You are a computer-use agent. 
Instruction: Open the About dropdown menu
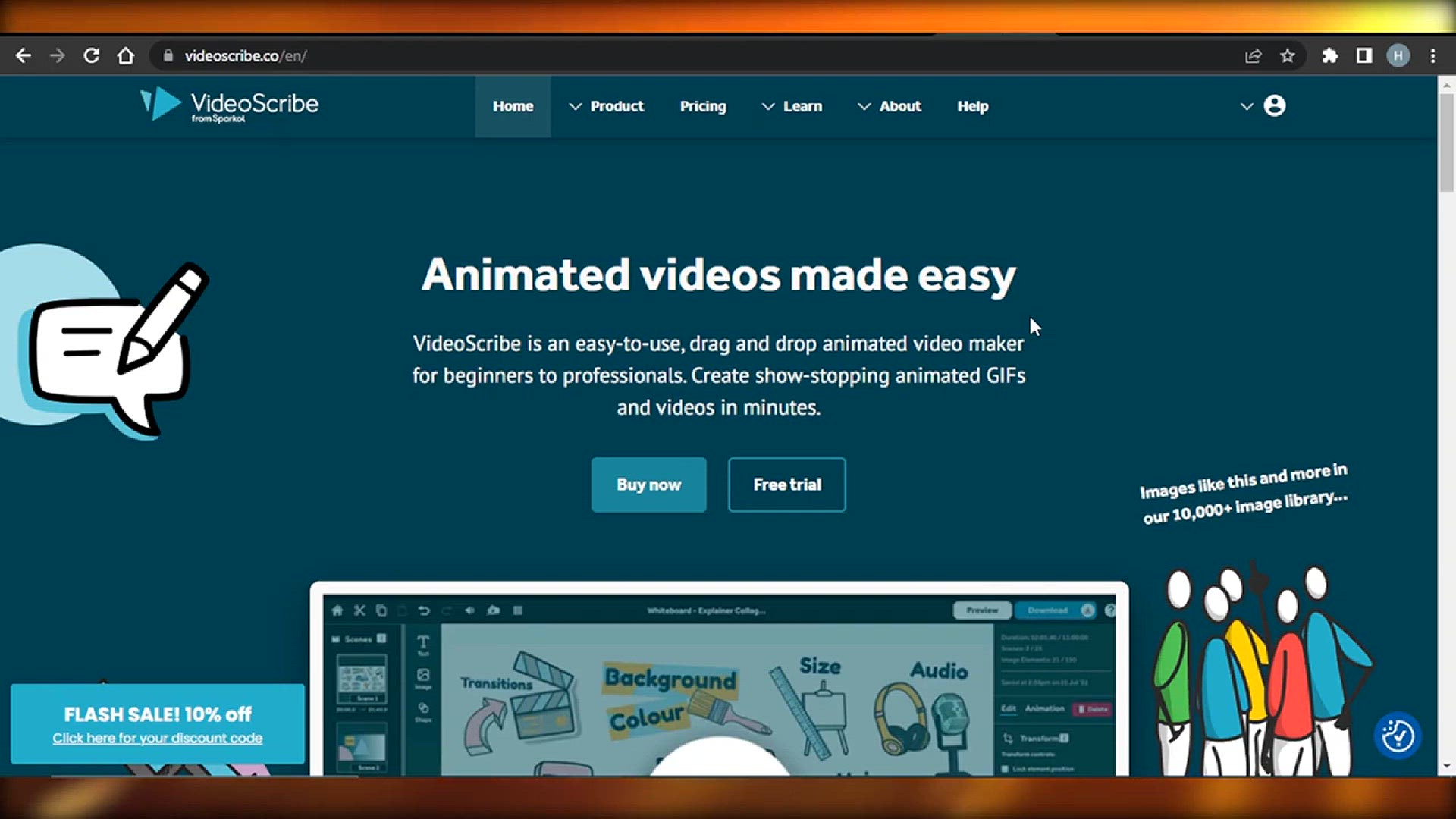(900, 106)
